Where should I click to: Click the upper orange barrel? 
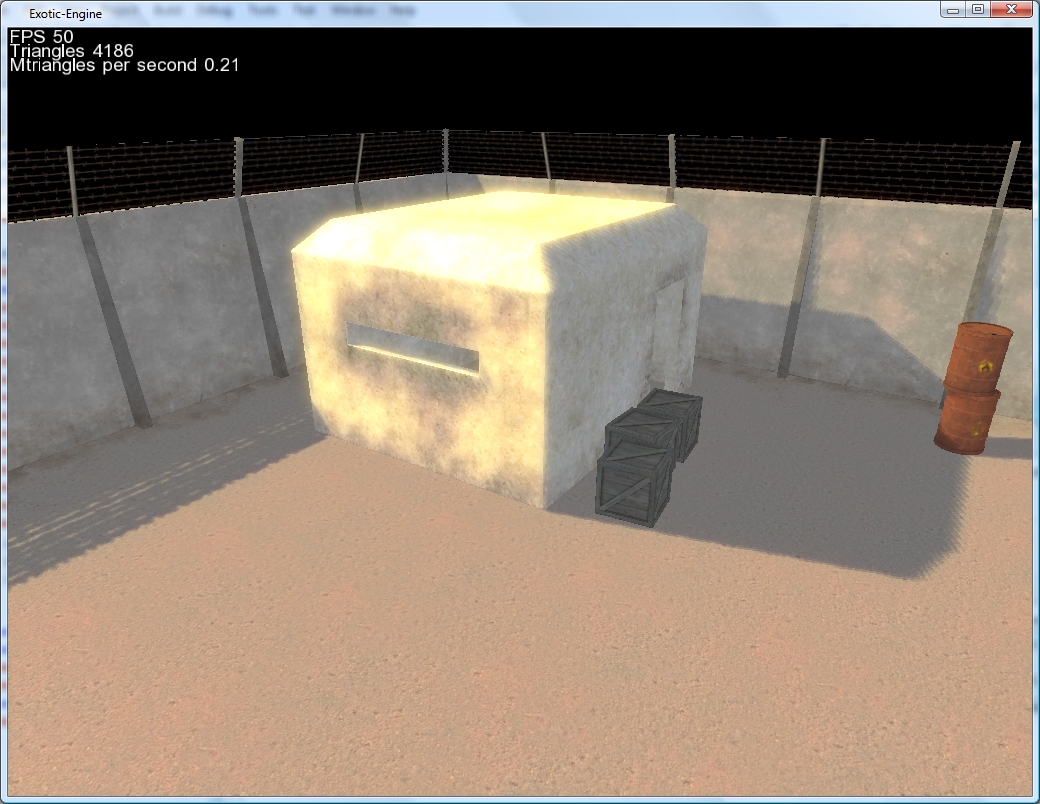click(x=980, y=357)
